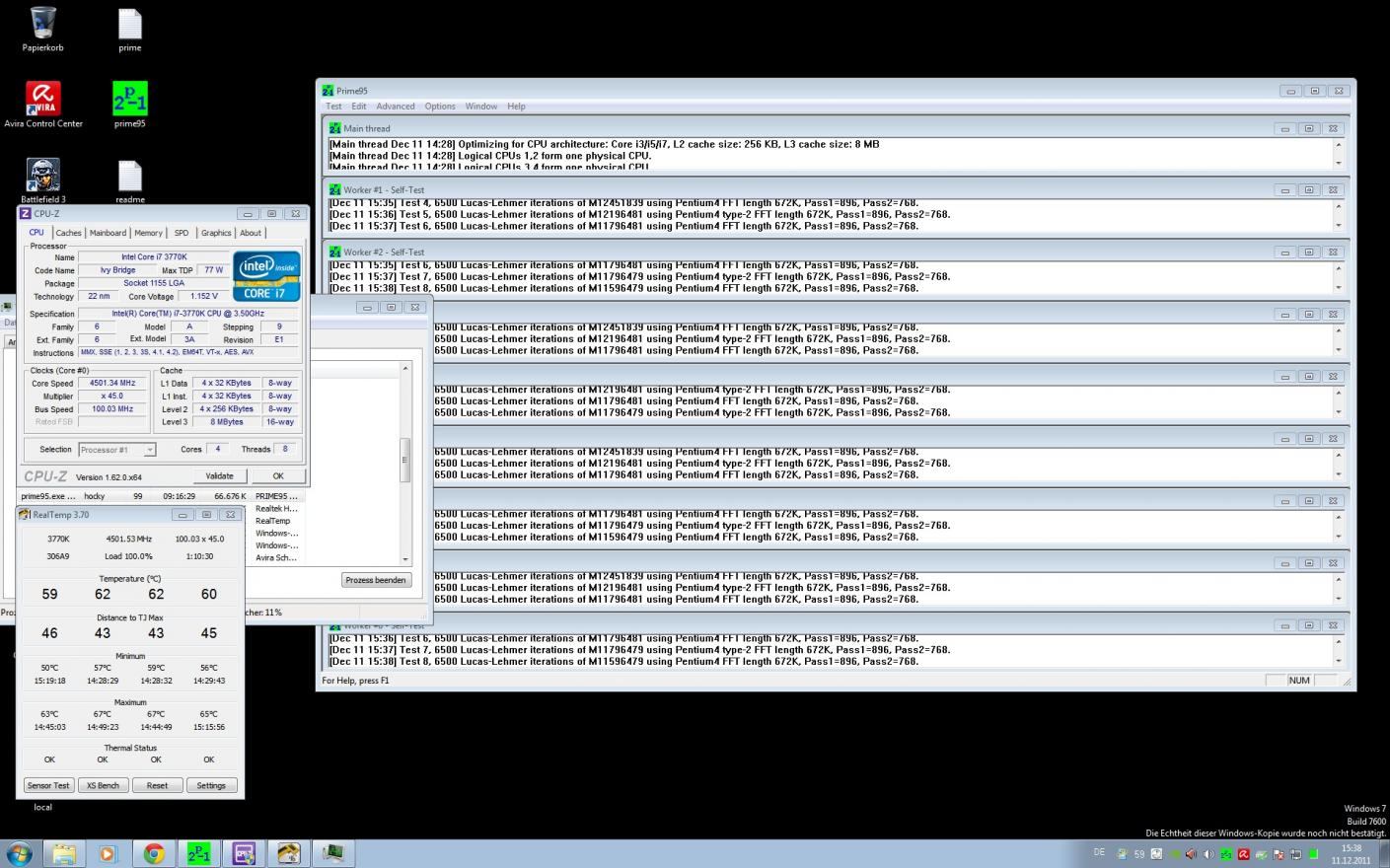This screenshot has width=1390, height=868.
Task: Open Windows Media Player from the taskbar
Action: [x=109, y=853]
